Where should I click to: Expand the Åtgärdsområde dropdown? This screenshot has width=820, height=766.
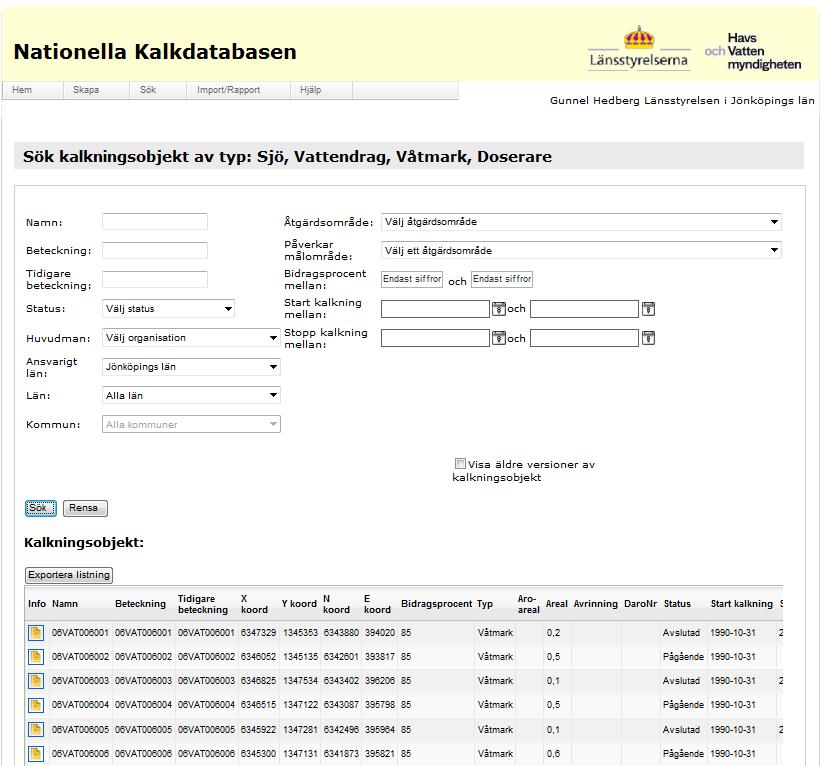[x=581, y=222]
